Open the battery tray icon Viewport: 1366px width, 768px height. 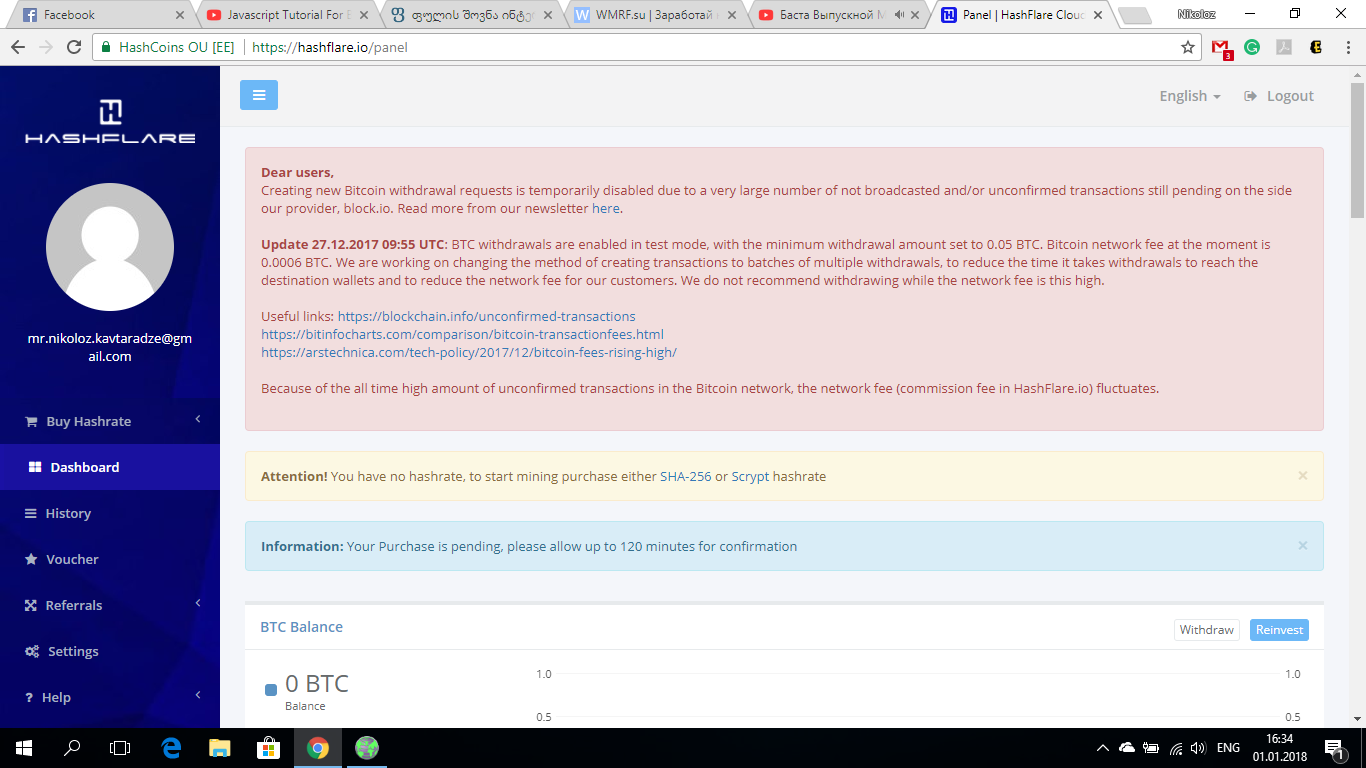pos(1151,748)
